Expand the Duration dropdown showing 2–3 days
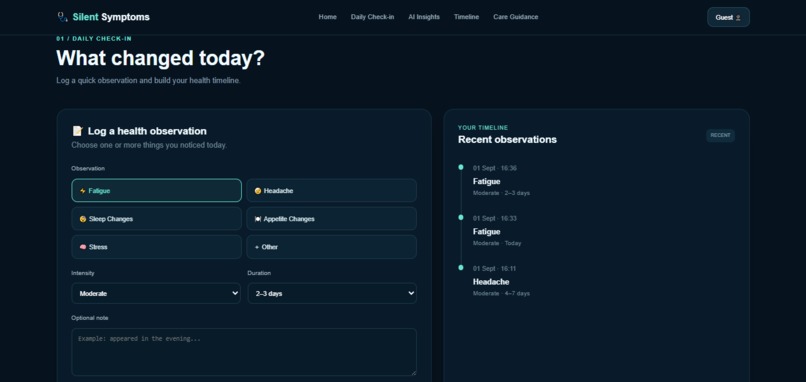The image size is (806, 382). (x=332, y=293)
